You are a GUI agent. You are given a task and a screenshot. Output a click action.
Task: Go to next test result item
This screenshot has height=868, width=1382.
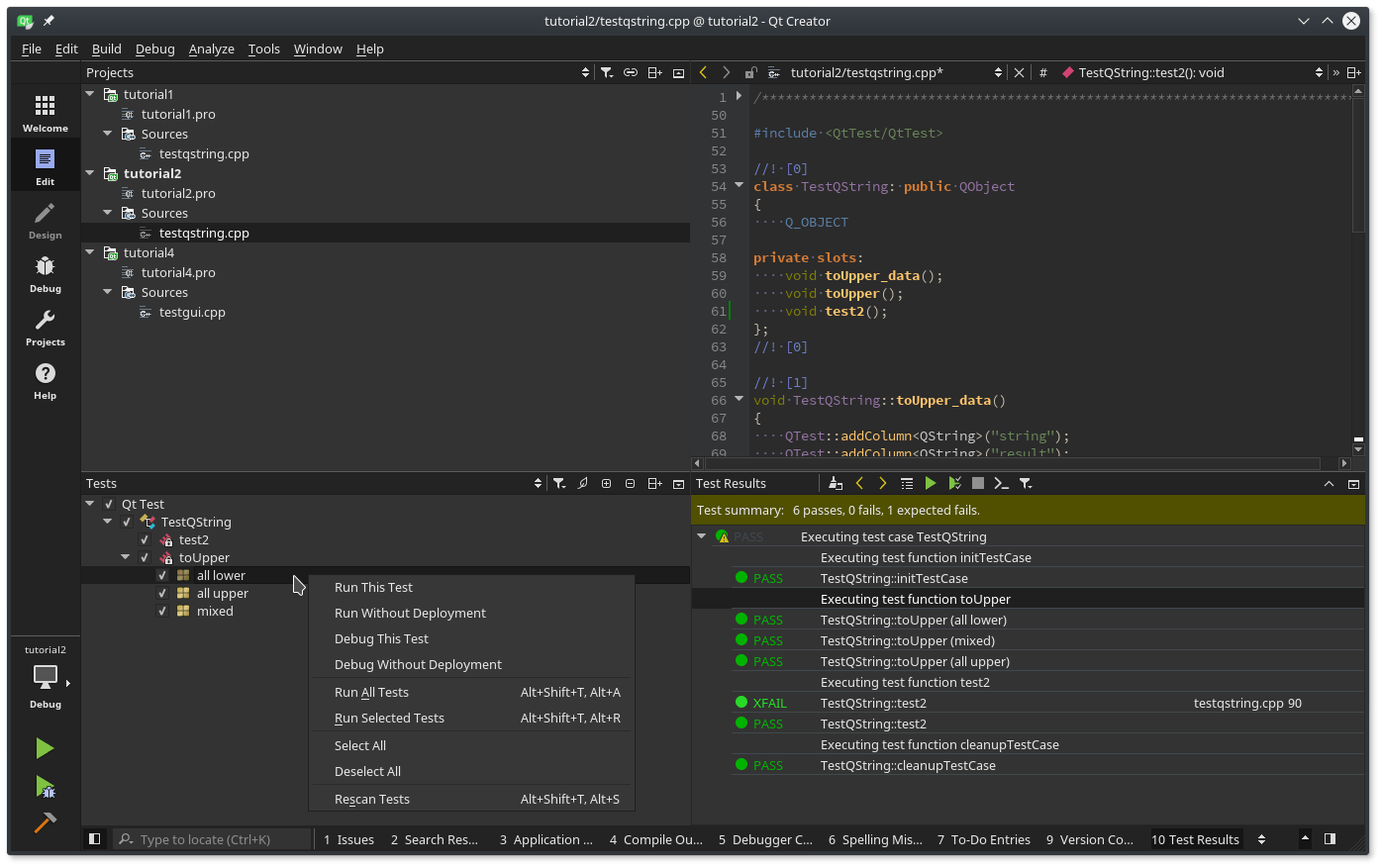coord(883,483)
